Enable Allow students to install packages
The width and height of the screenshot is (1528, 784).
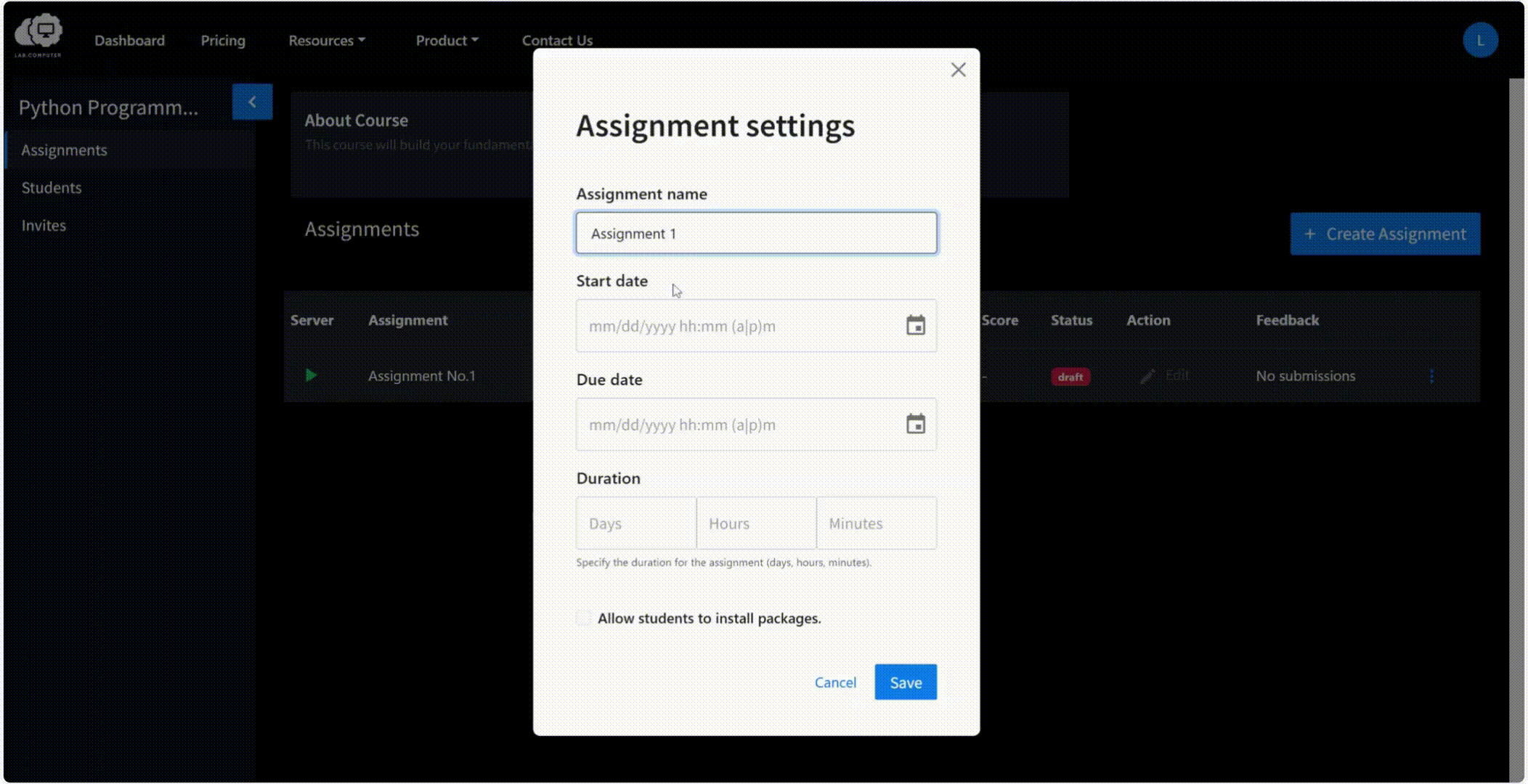pos(584,618)
